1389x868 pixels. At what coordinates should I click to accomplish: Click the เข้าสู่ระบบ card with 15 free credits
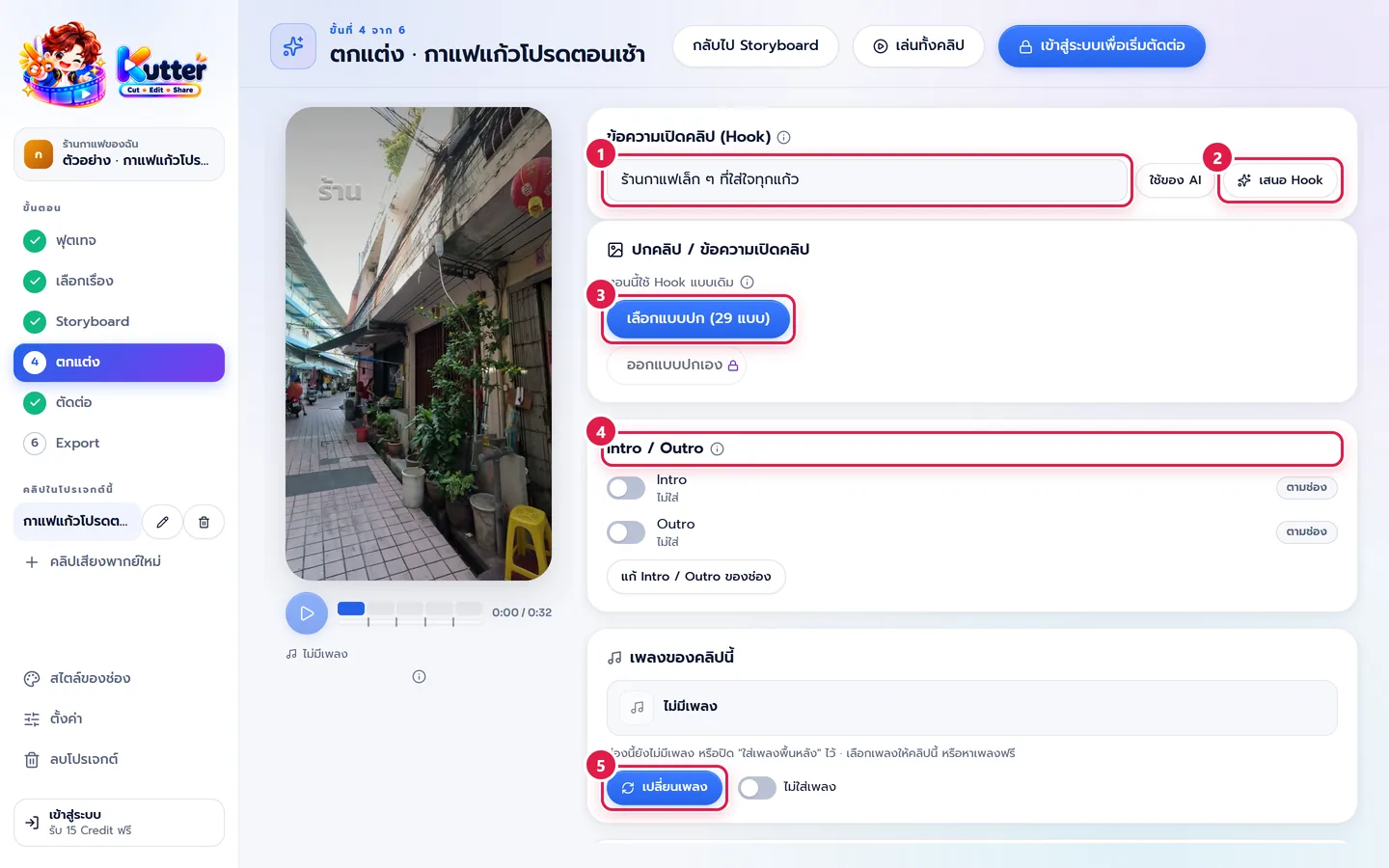click(x=119, y=823)
